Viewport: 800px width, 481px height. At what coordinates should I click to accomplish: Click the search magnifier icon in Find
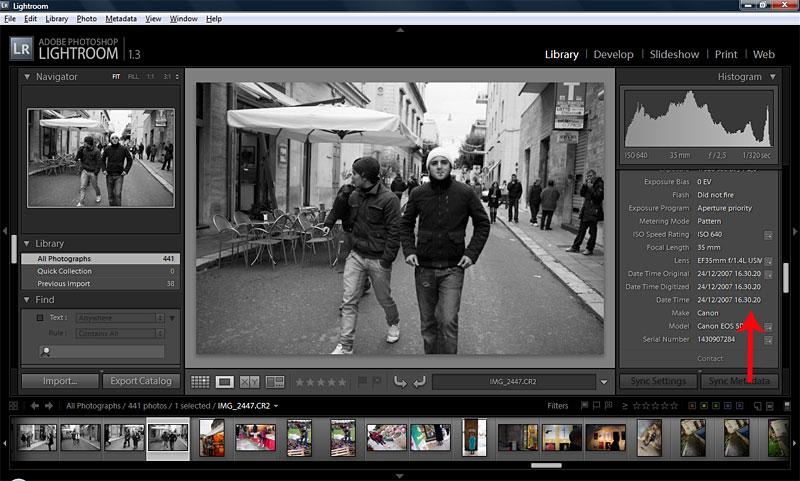click(x=45, y=351)
